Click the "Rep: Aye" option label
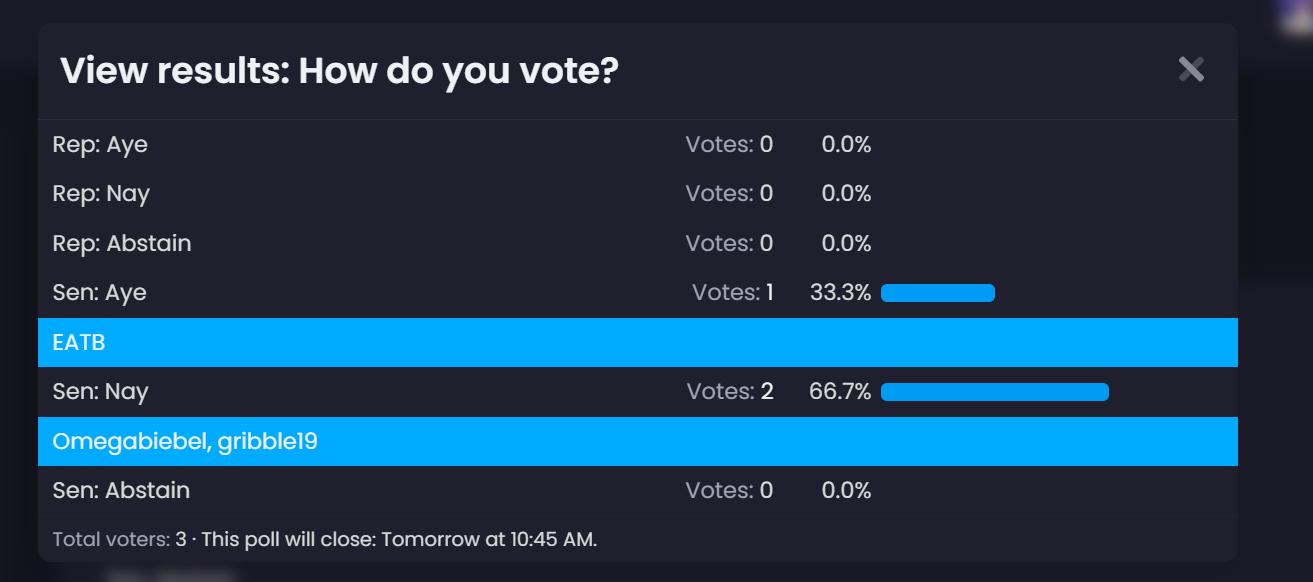Viewport: 1313px width, 582px height. (100, 144)
